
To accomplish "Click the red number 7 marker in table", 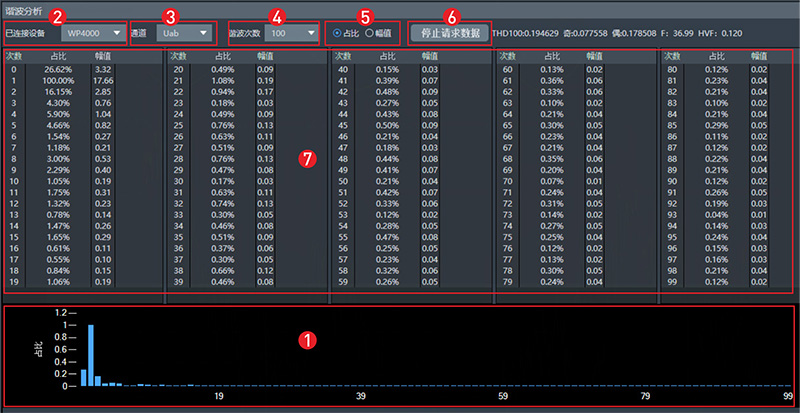I will [x=308, y=160].
